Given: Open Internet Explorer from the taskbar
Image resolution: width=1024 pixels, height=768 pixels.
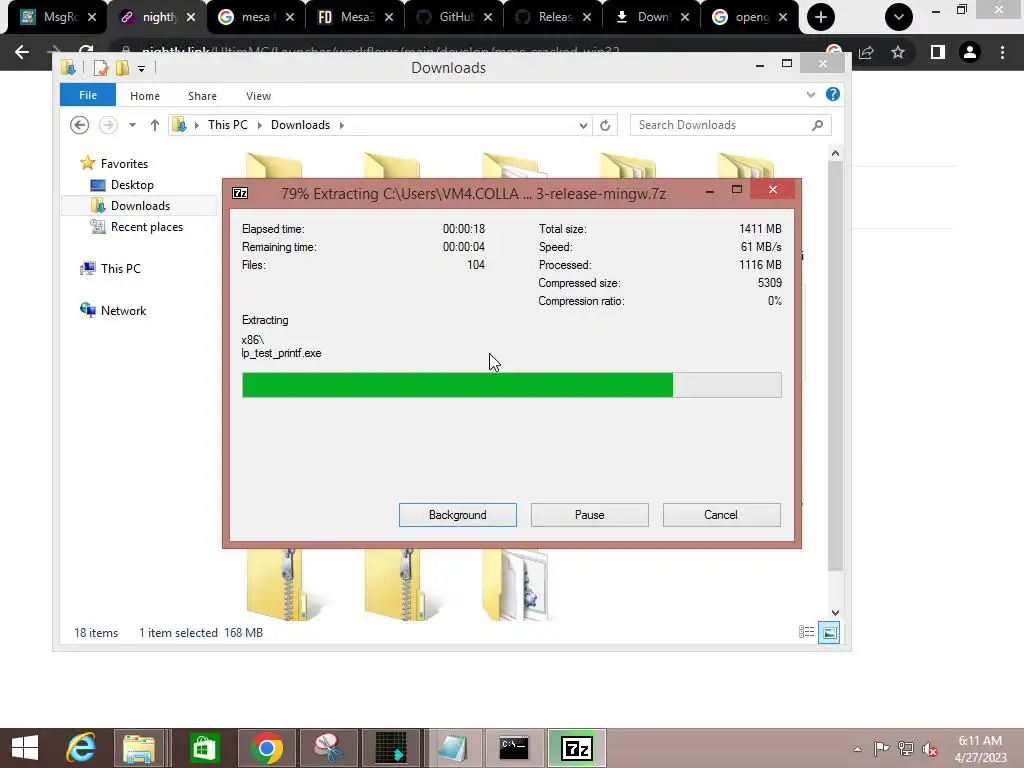Looking at the screenshot, I should [x=80, y=748].
